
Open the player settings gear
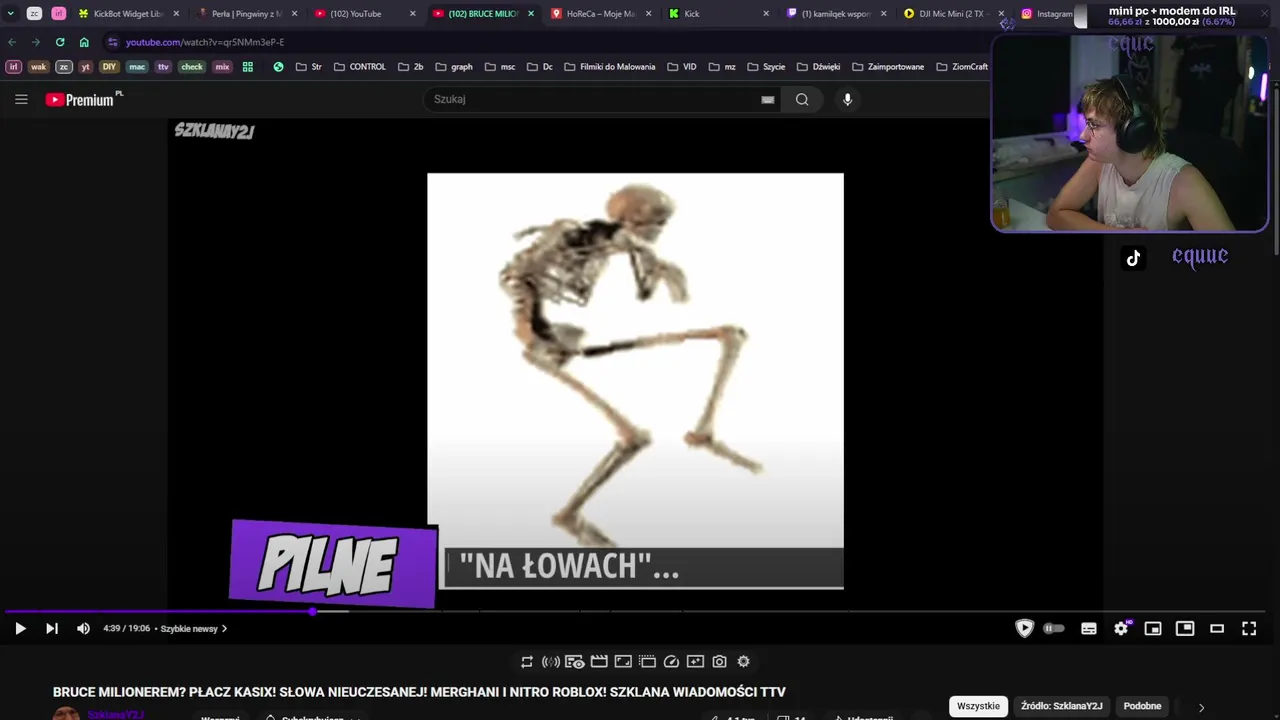pos(1121,628)
